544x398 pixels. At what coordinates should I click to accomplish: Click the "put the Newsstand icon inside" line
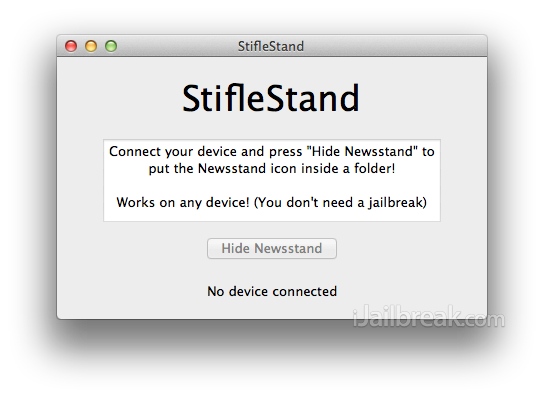pyautogui.click(x=272, y=169)
